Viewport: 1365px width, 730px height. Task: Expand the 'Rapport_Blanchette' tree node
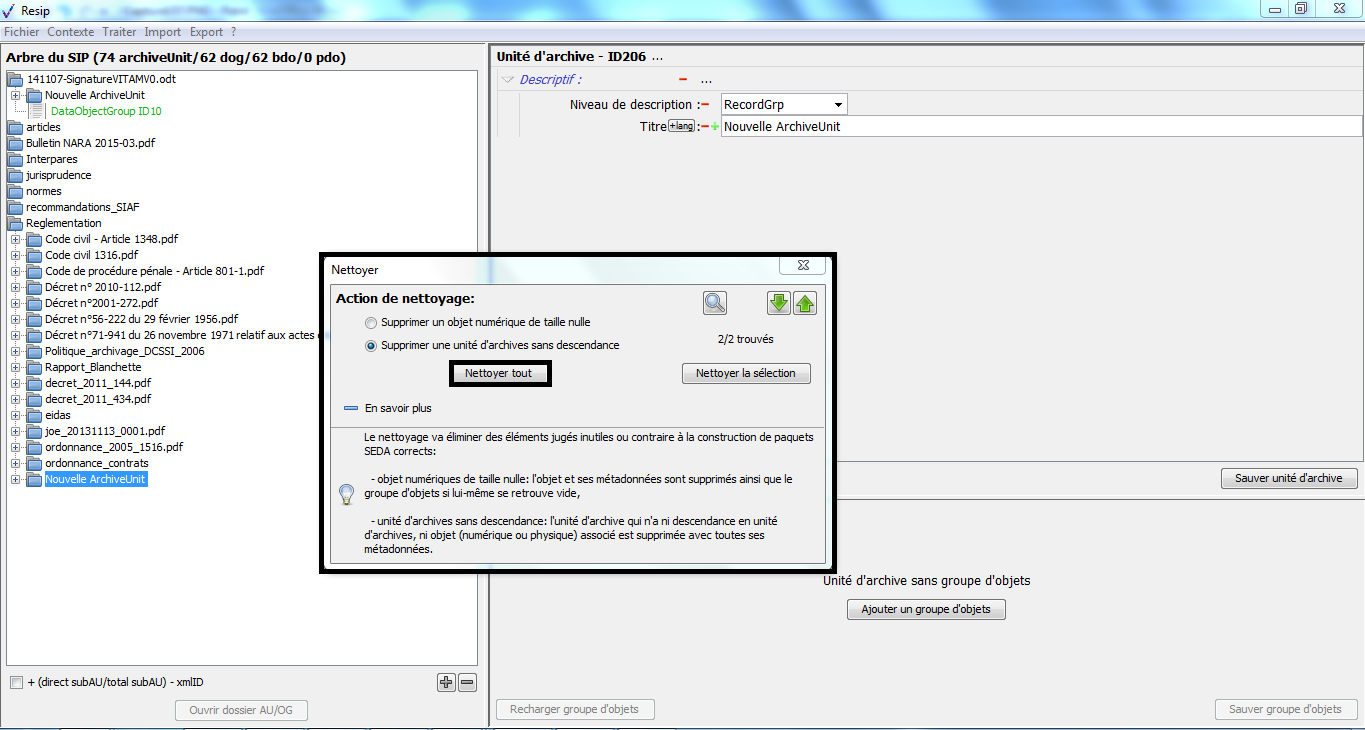click(16, 367)
